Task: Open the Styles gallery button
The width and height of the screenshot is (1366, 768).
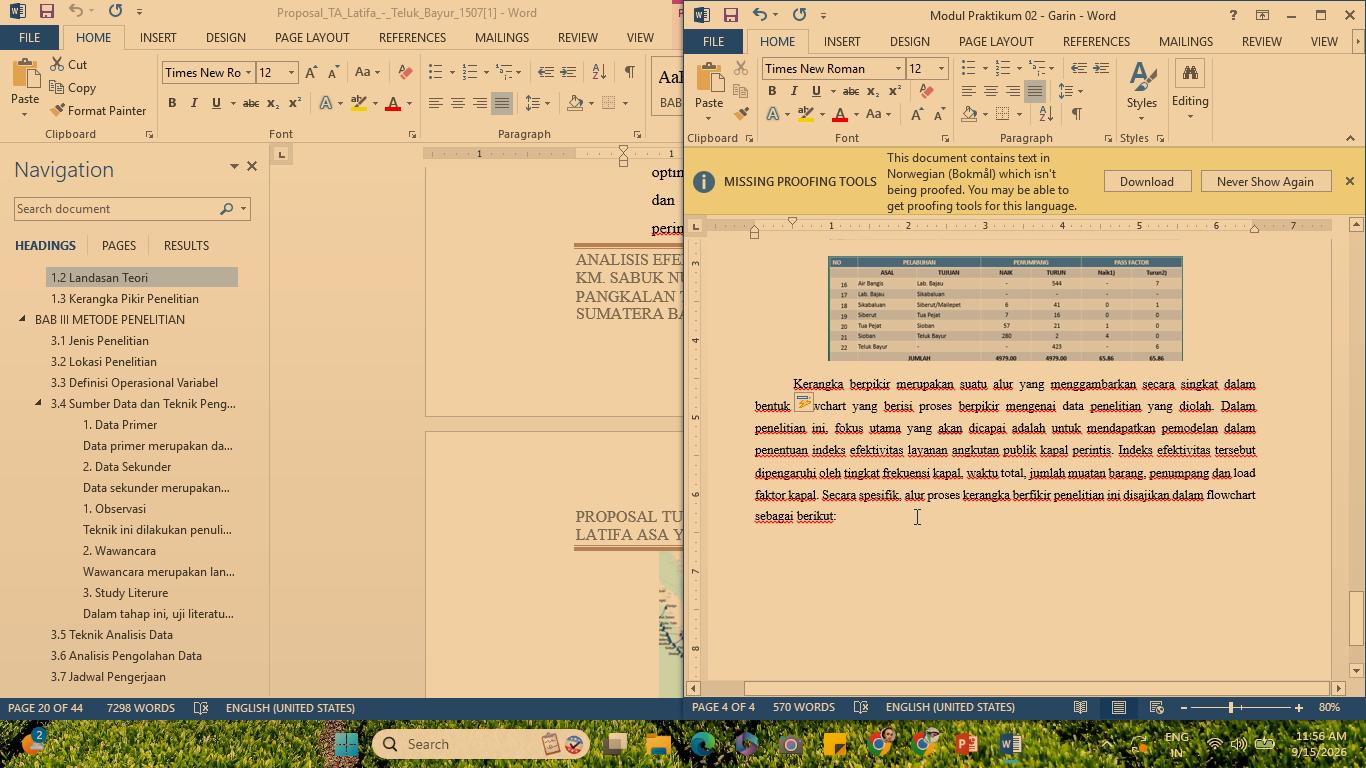Action: point(1141,88)
